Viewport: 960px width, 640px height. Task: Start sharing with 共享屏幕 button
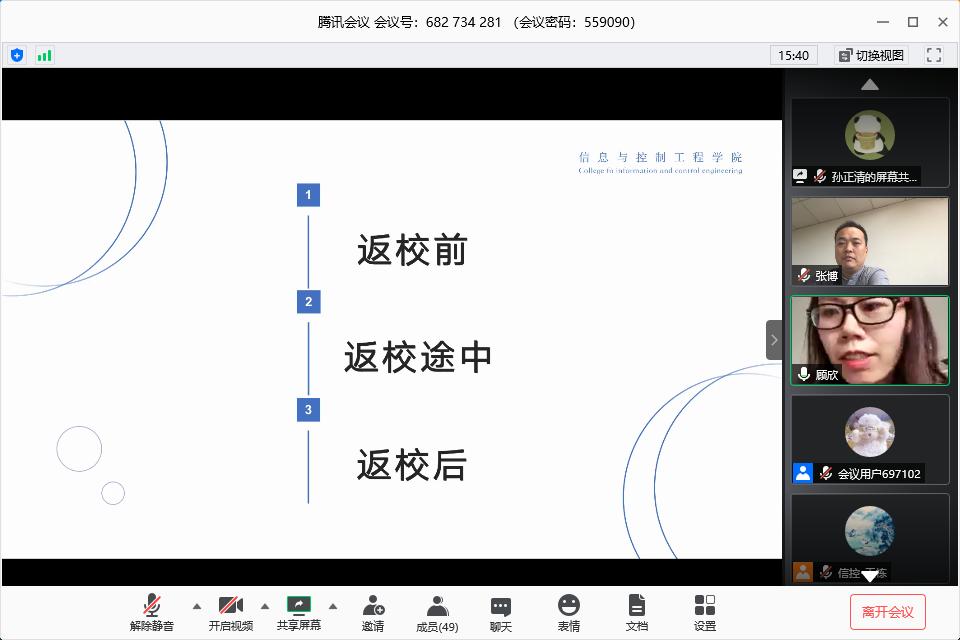tap(299, 612)
